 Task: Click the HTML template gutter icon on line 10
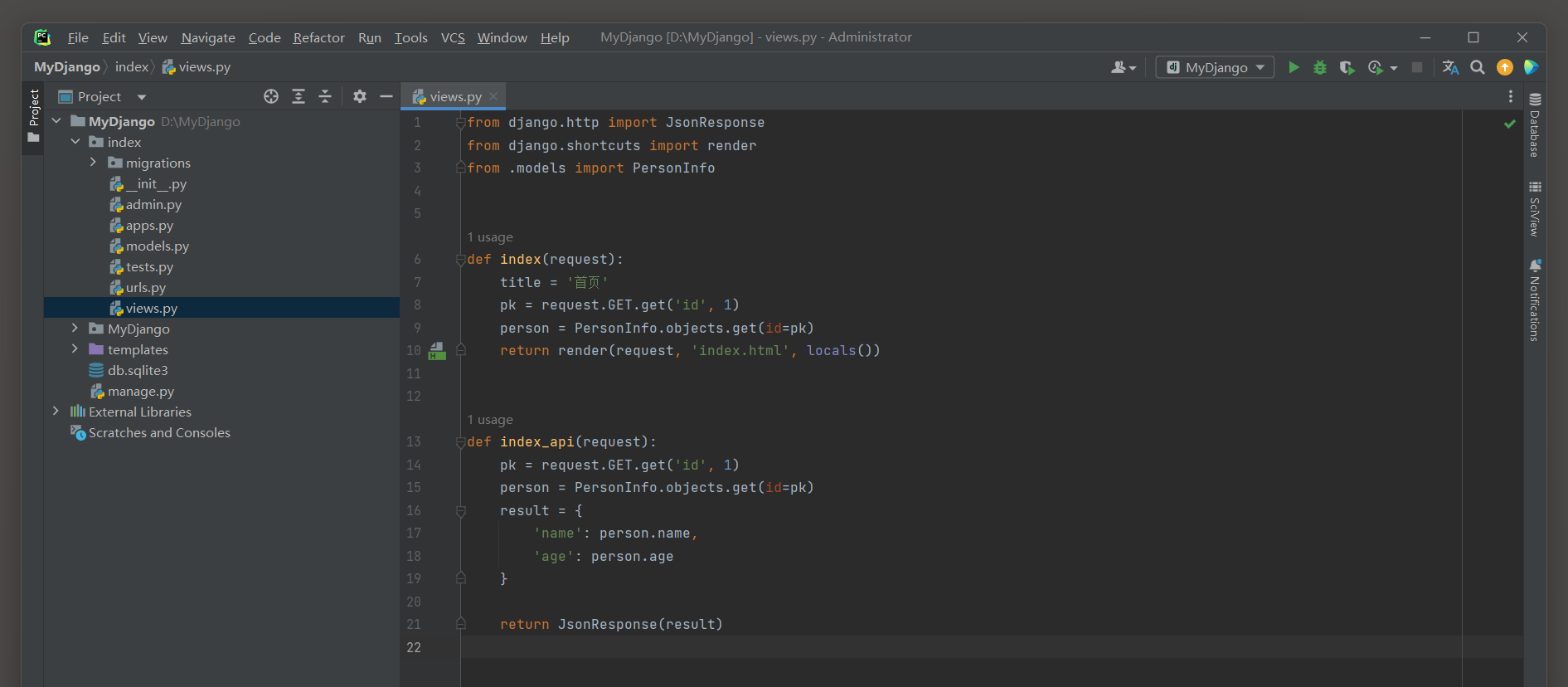[437, 351]
